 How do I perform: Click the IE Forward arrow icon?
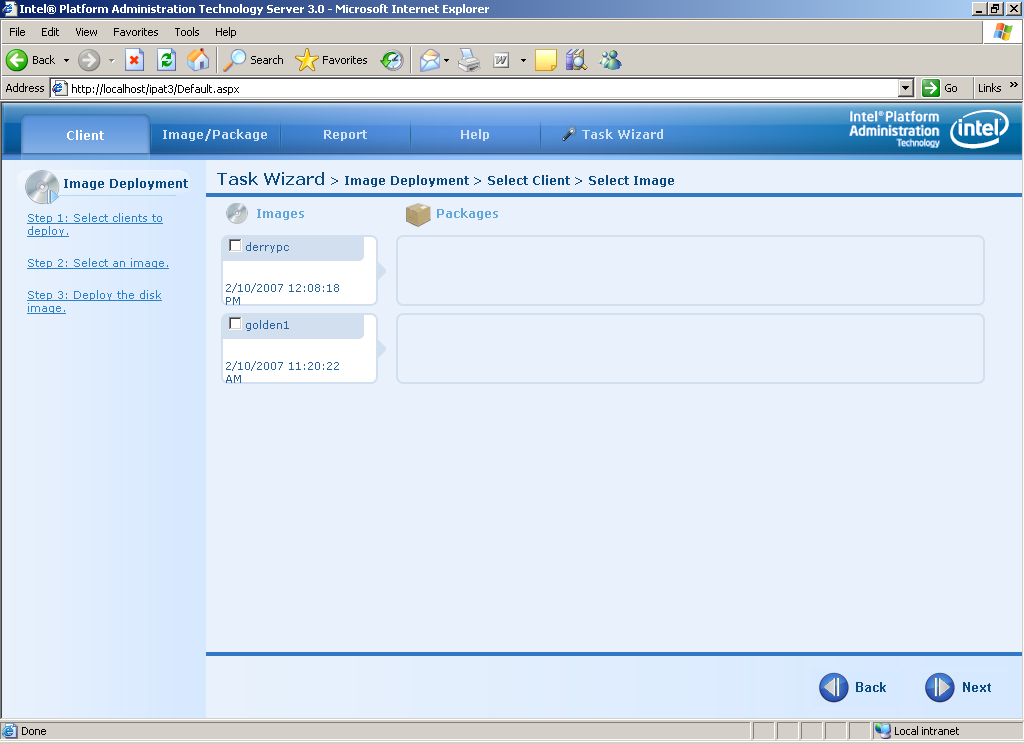89,60
